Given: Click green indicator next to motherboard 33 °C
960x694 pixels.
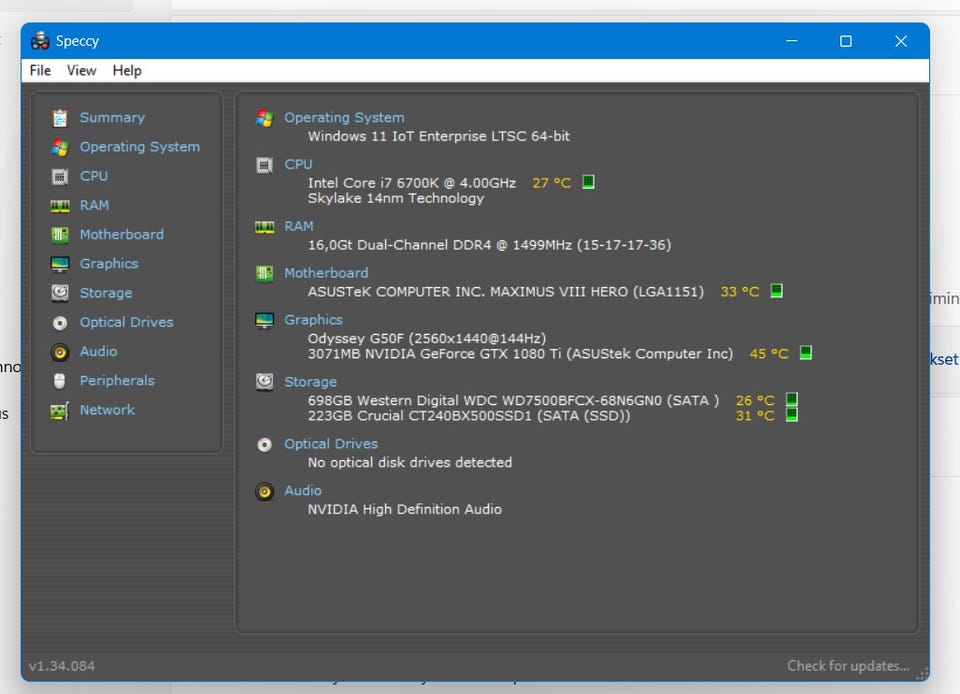Looking at the screenshot, I should (776, 290).
